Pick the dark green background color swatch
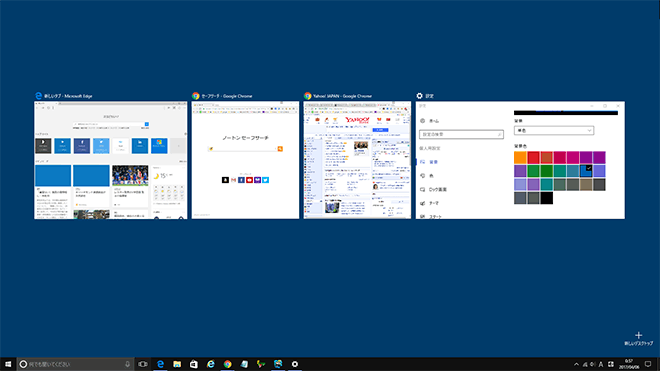 pyautogui.click(x=546, y=171)
